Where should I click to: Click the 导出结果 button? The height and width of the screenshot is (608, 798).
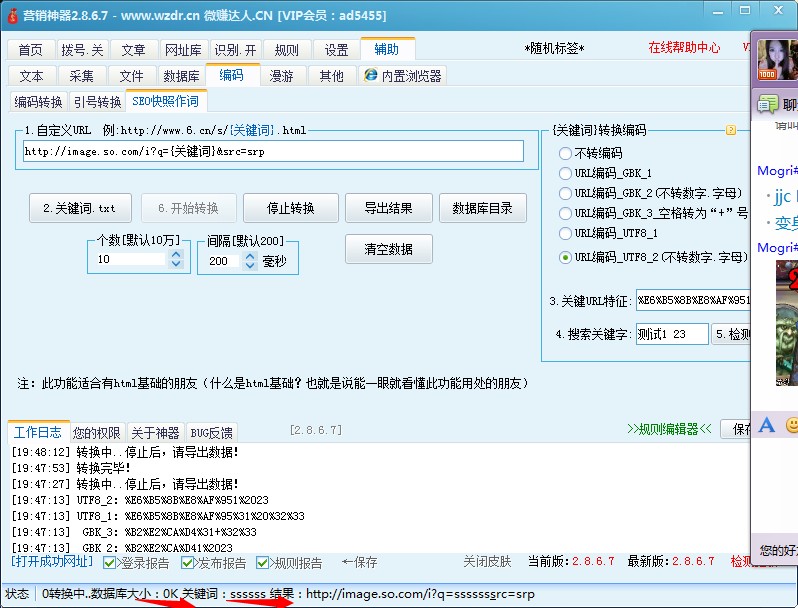point(388,208)
